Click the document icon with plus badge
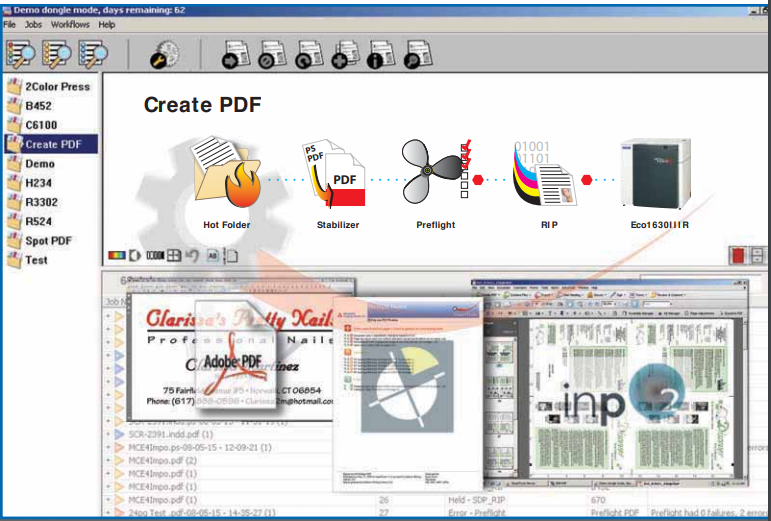Viewport: 771px width, 521px height. (346, 54)
